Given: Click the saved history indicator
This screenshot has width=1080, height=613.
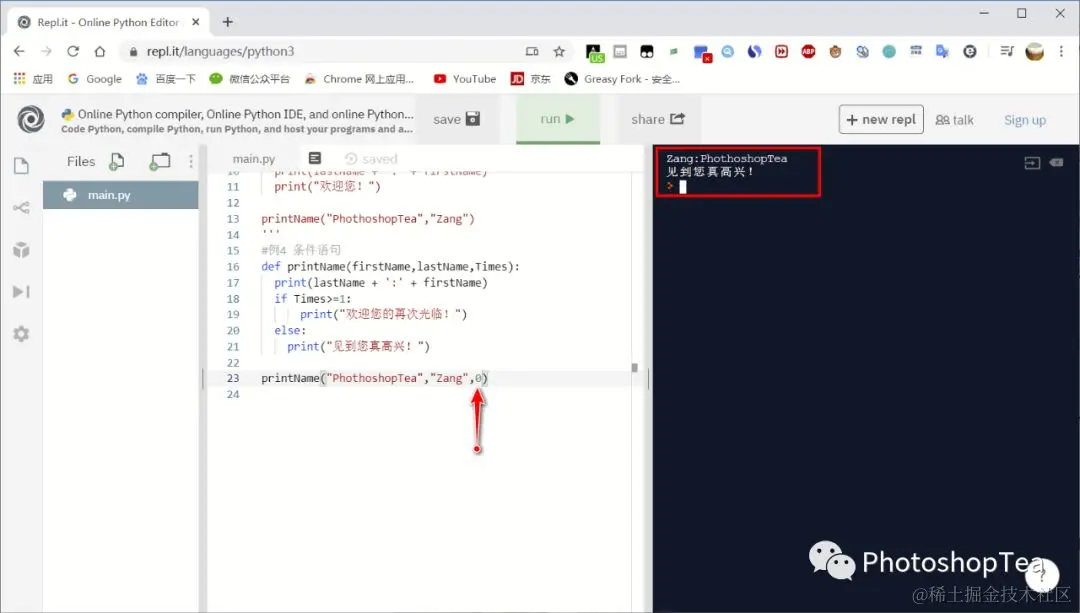Looking at the screenshot, I should pos(371,158).
